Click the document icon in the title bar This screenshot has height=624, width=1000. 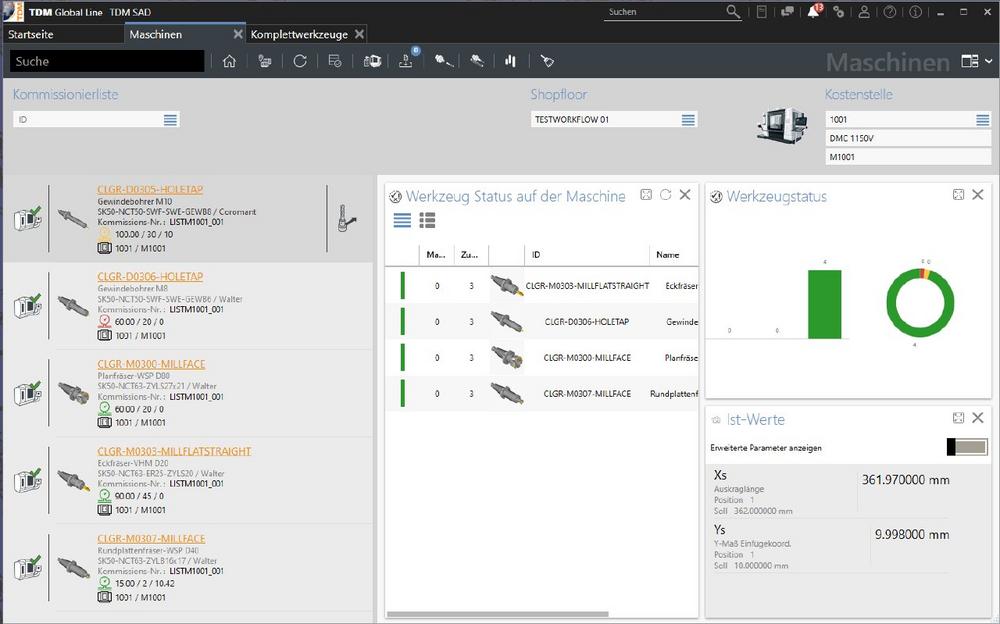pos(761,12)
